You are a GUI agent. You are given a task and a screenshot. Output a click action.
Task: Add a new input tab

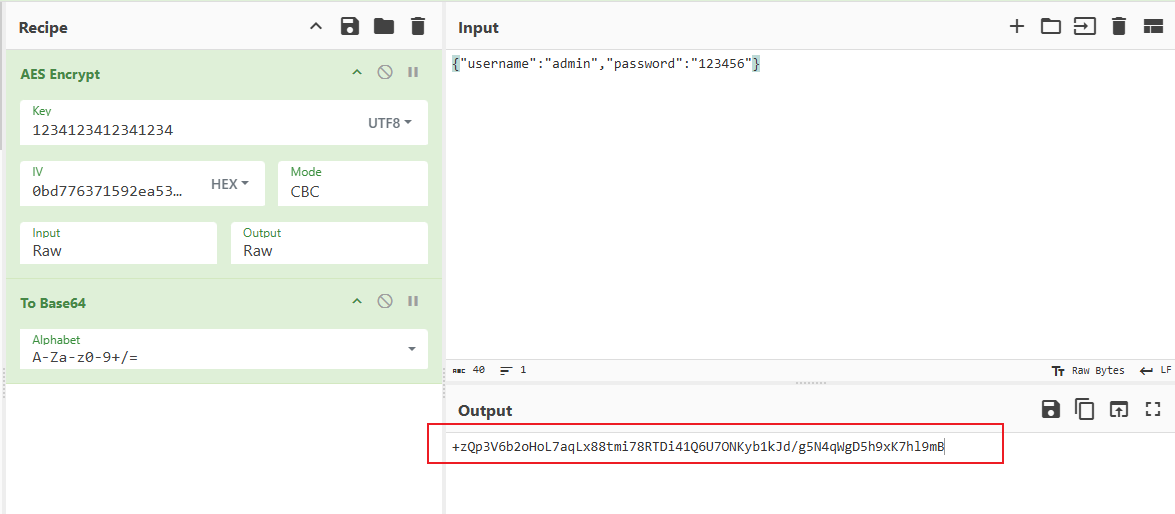pyautogui.click(x=1017, y=27)
